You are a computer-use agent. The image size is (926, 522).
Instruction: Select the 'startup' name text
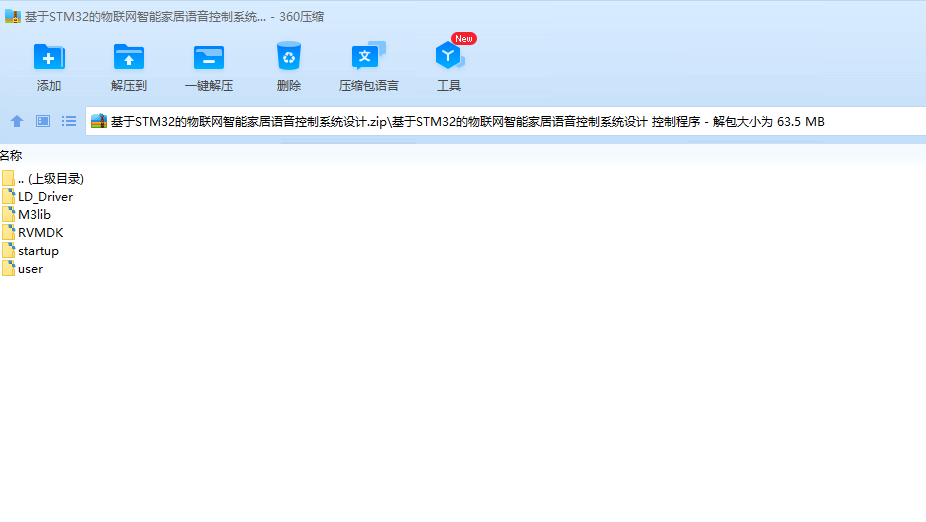[x=38, y=251]
